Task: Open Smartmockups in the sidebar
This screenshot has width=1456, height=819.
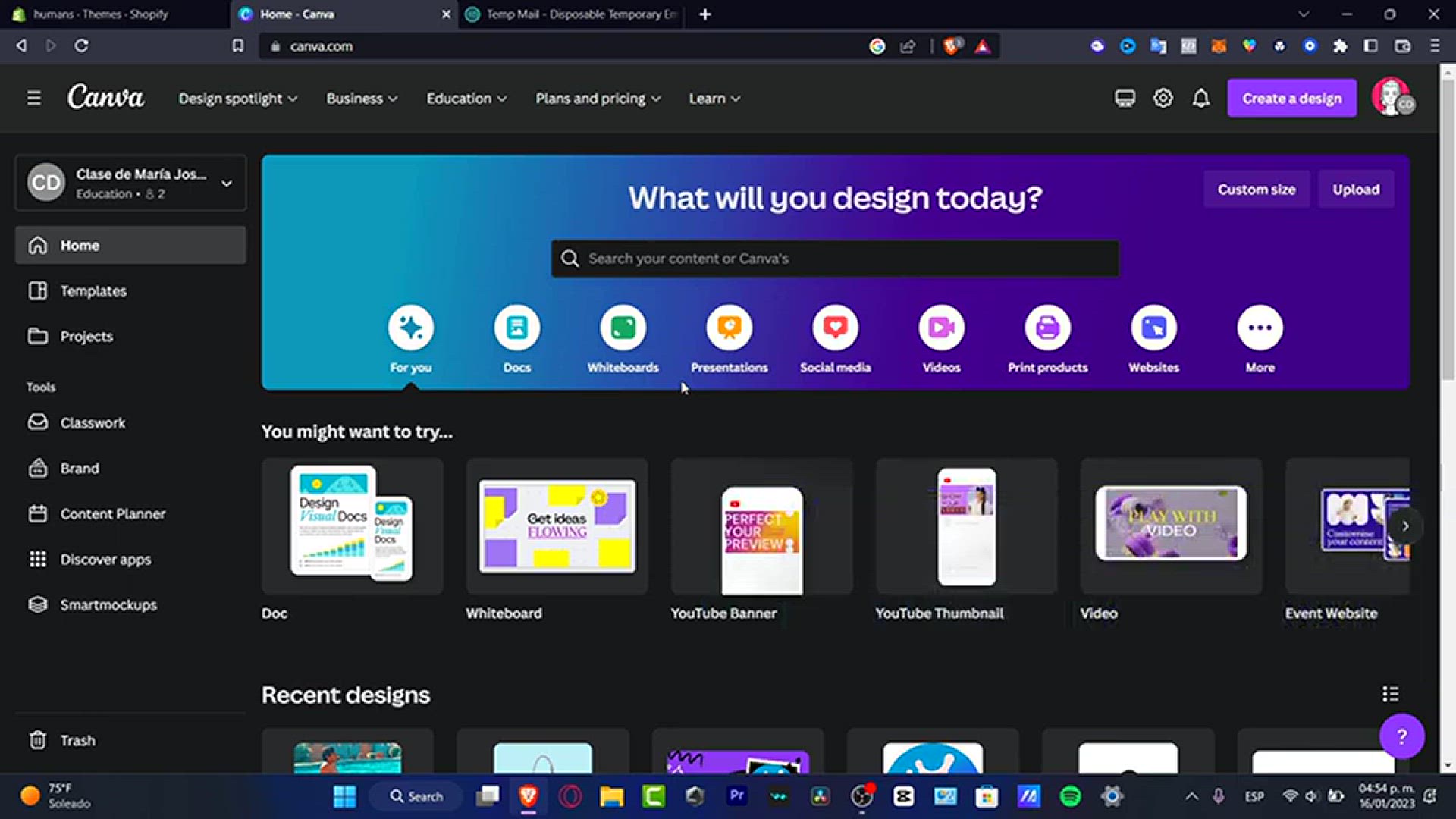Action: coord(130,604)
